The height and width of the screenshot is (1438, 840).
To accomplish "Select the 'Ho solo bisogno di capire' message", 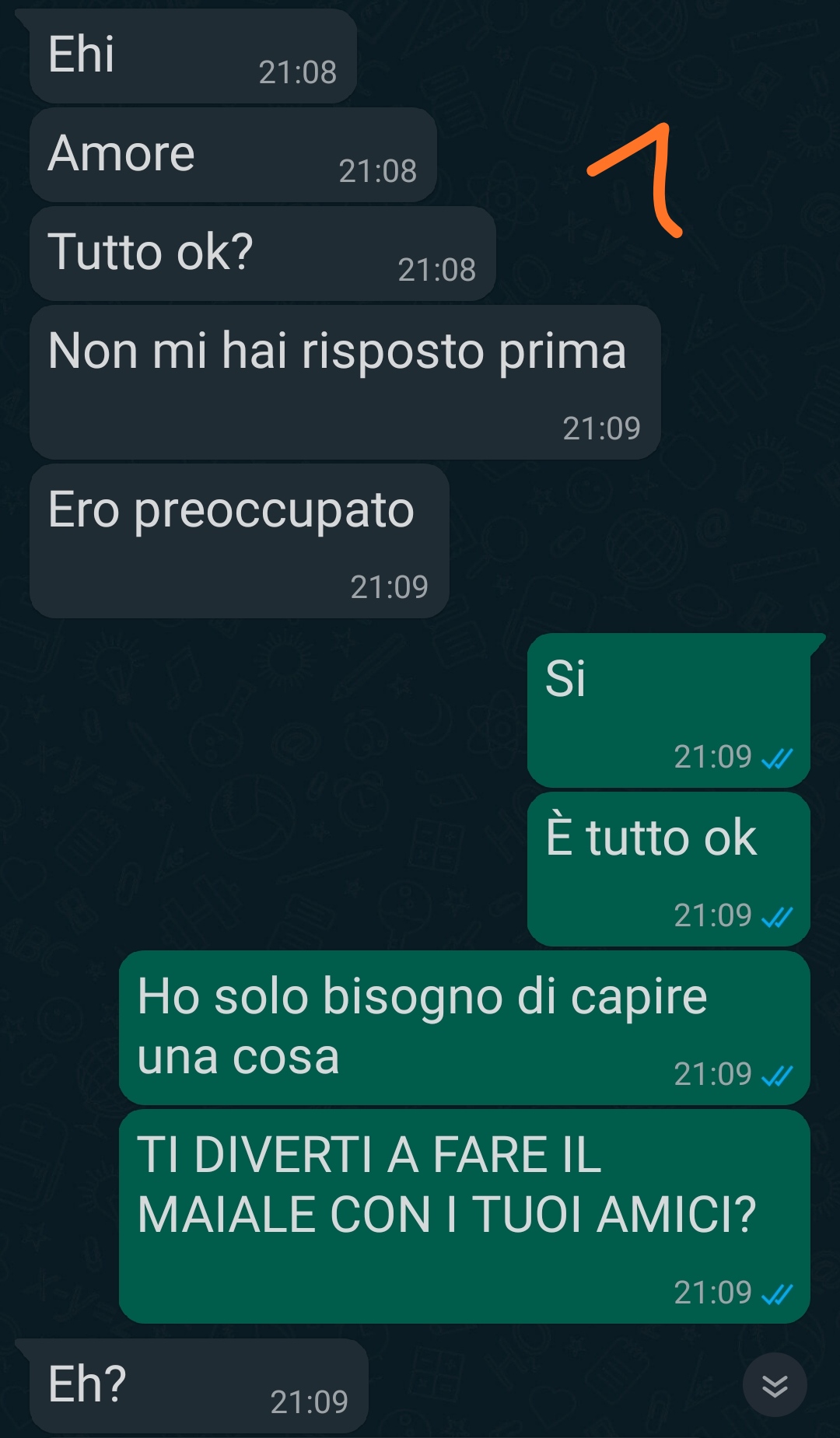I will [x=464, y=1027].
